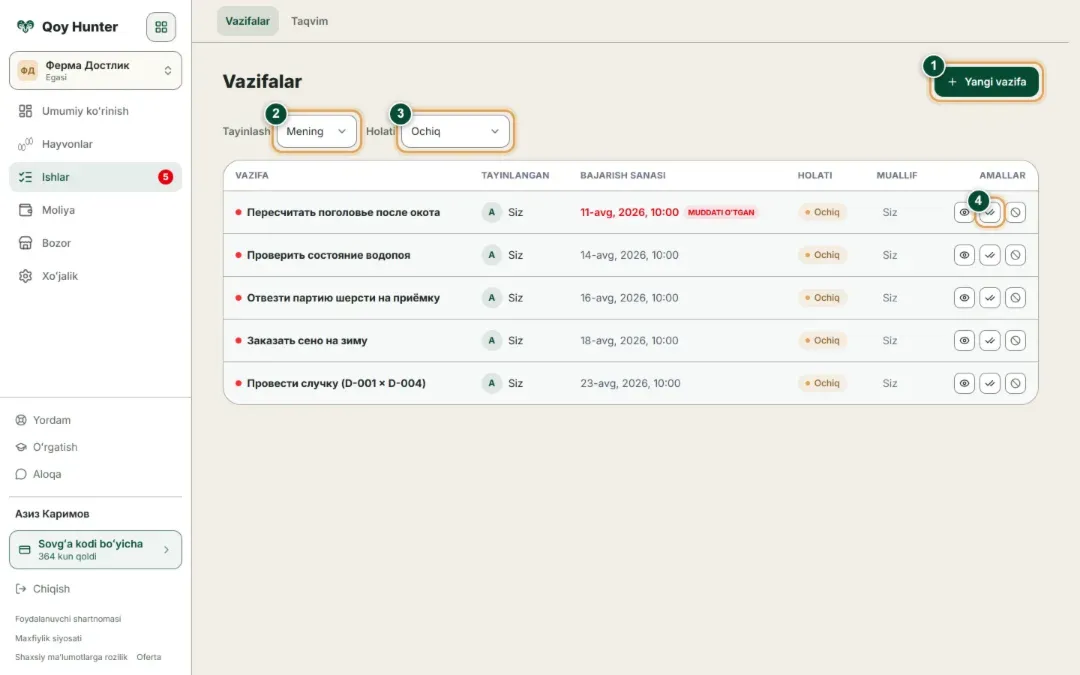Show details for Пересчитать поголовье task
1080x675 pixels.
[x=964, y=212]
